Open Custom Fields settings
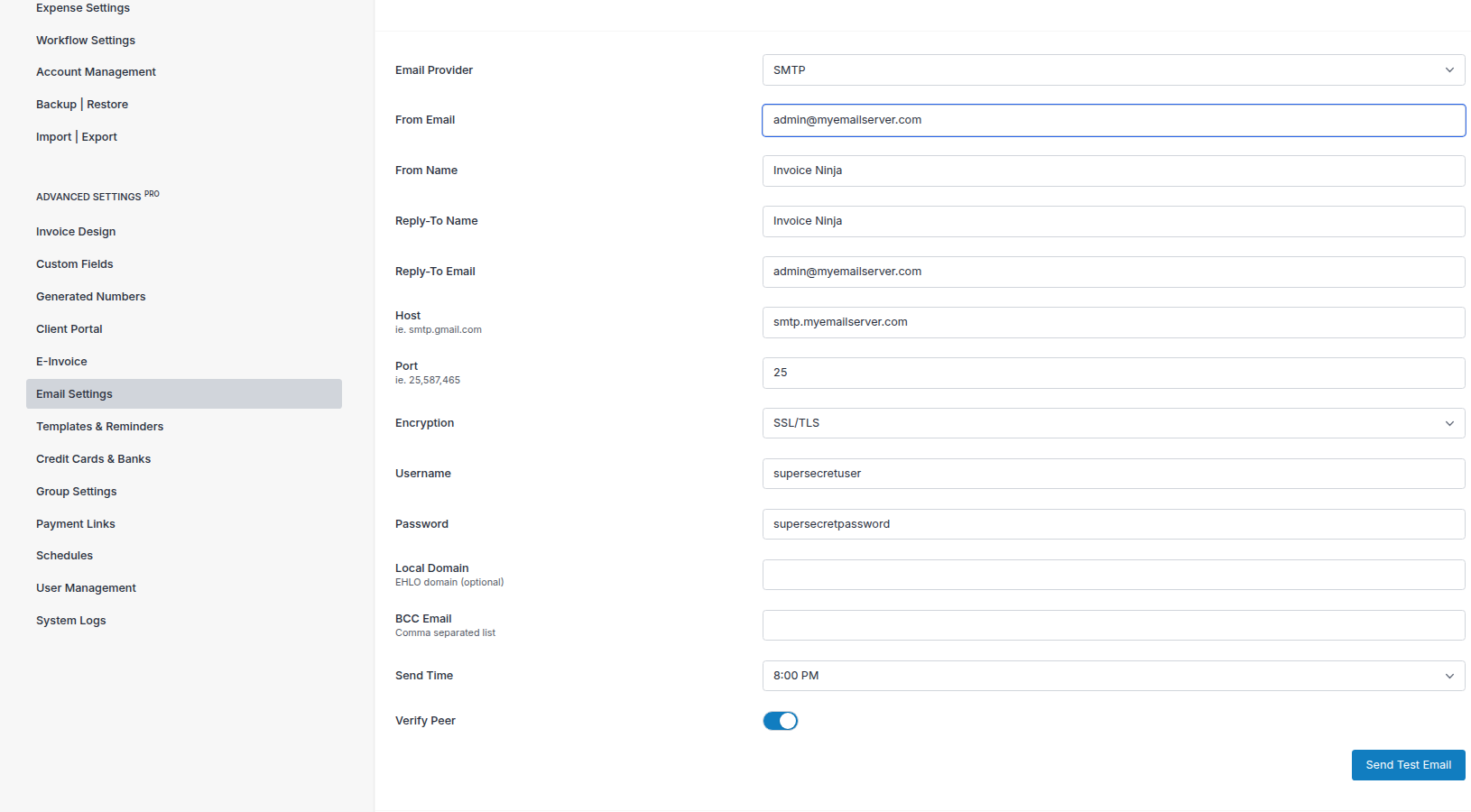Viewport: 1471px width, 812px height. click(x=74, y=263)
